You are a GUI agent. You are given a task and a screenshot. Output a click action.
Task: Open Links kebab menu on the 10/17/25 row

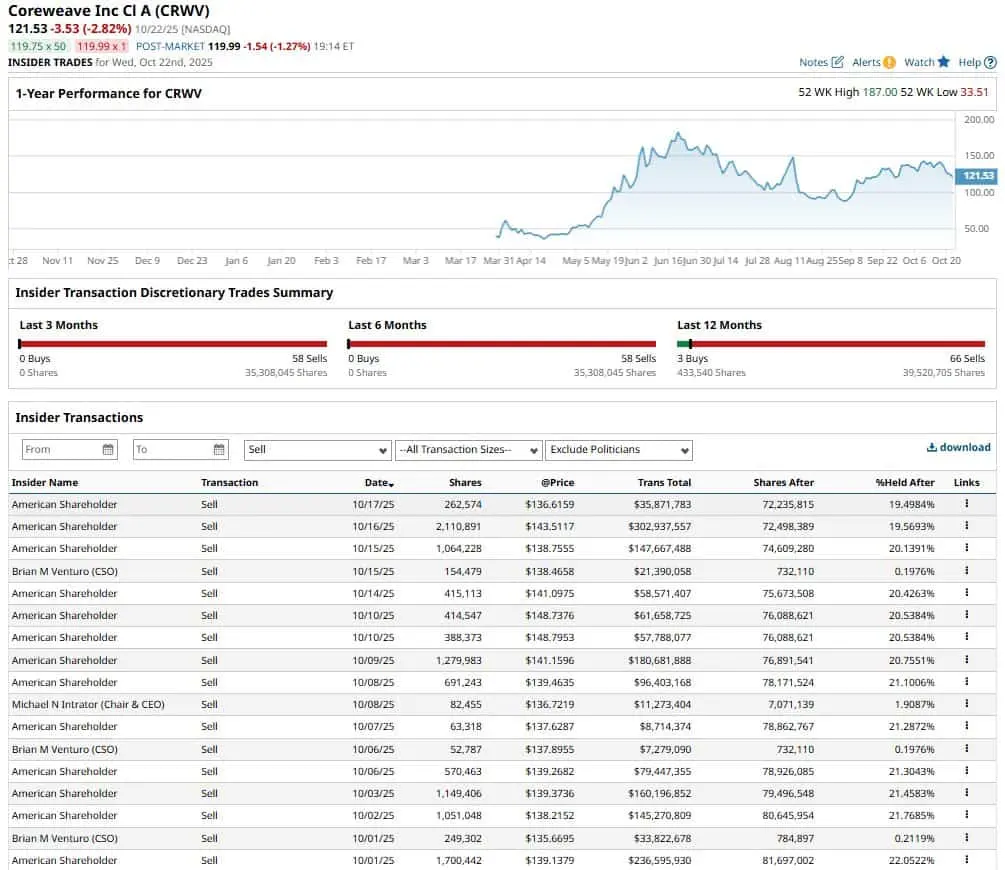[x=965, y=504]
